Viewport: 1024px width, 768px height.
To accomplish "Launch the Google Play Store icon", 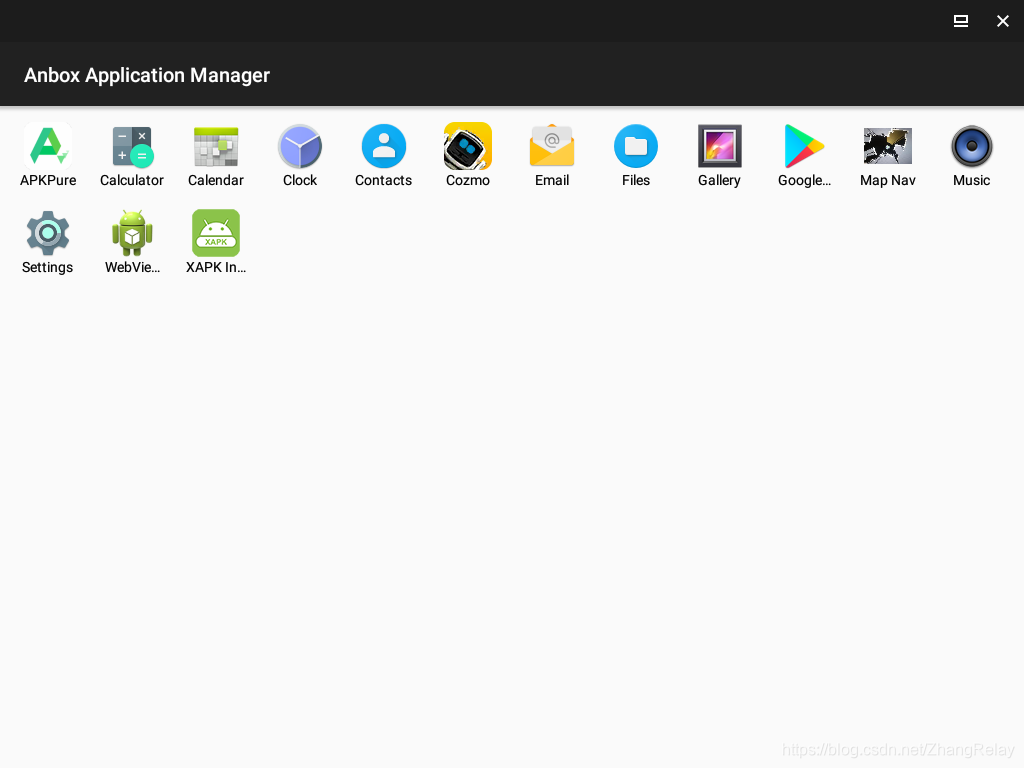I will pos(804,146).
